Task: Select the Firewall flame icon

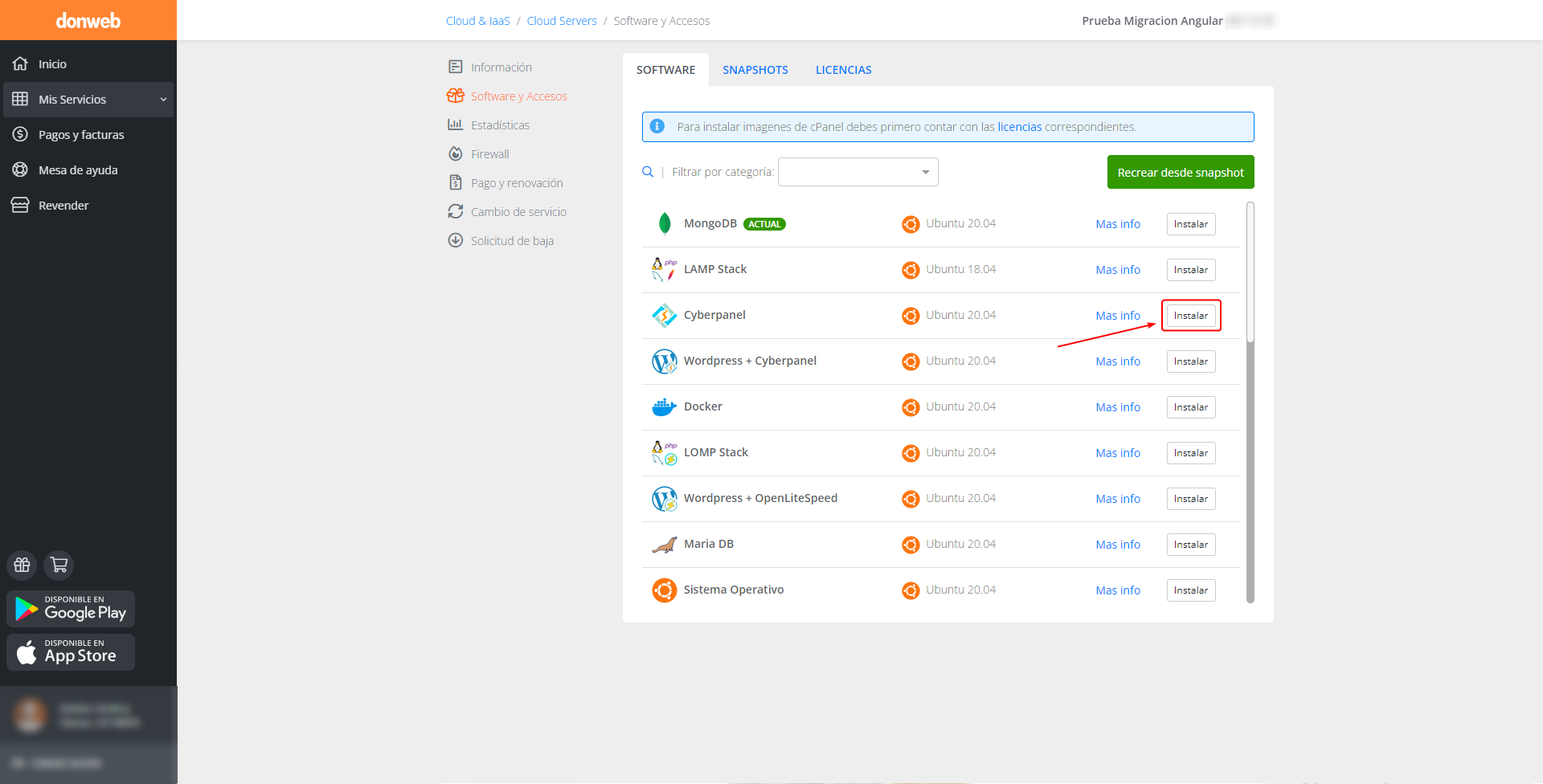Action: (x=456, y=154)
